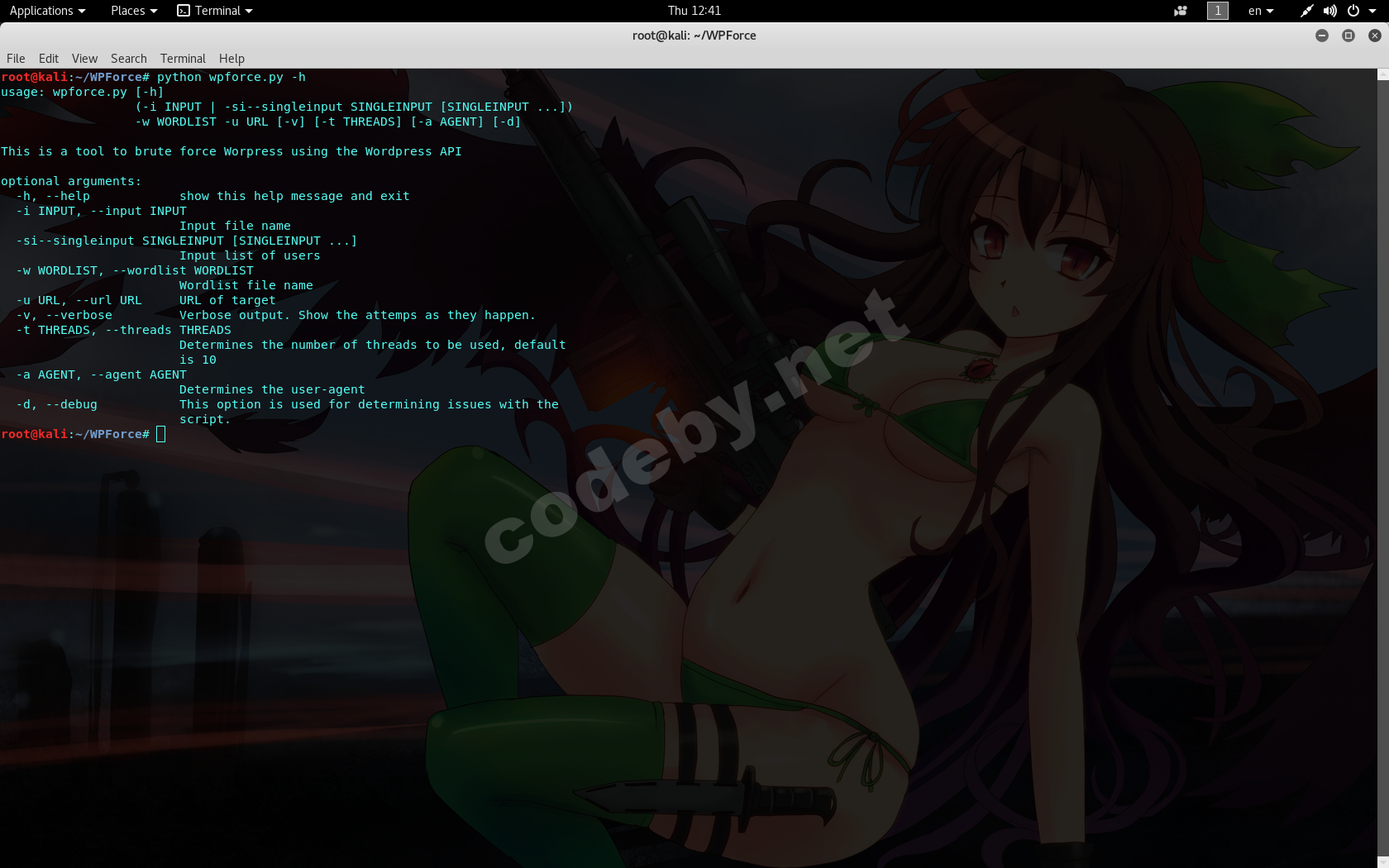
Task: Maximize the terminal window
Action: pyautogui.click(x=1348, y=36)
